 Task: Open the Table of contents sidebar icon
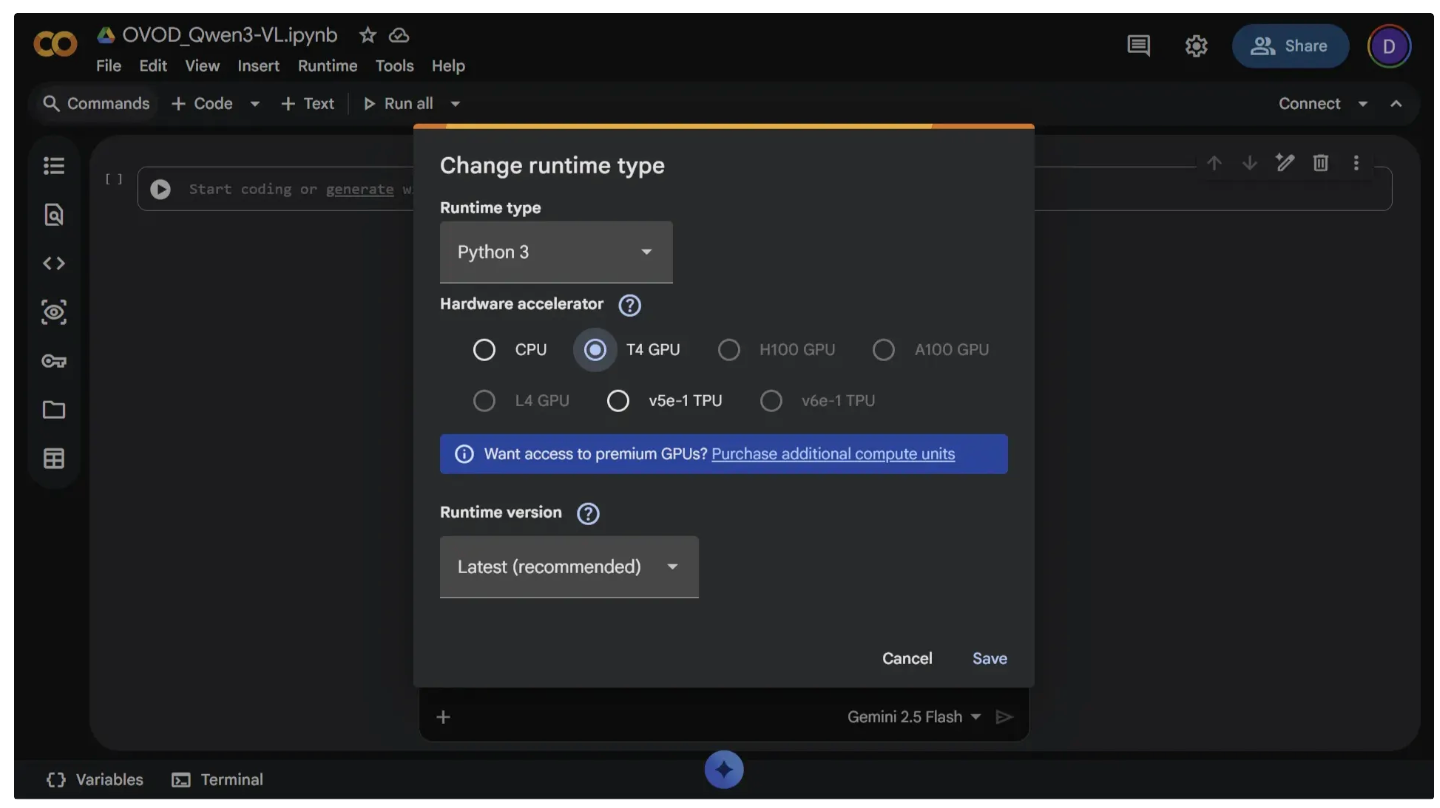[x=54, y=166]
